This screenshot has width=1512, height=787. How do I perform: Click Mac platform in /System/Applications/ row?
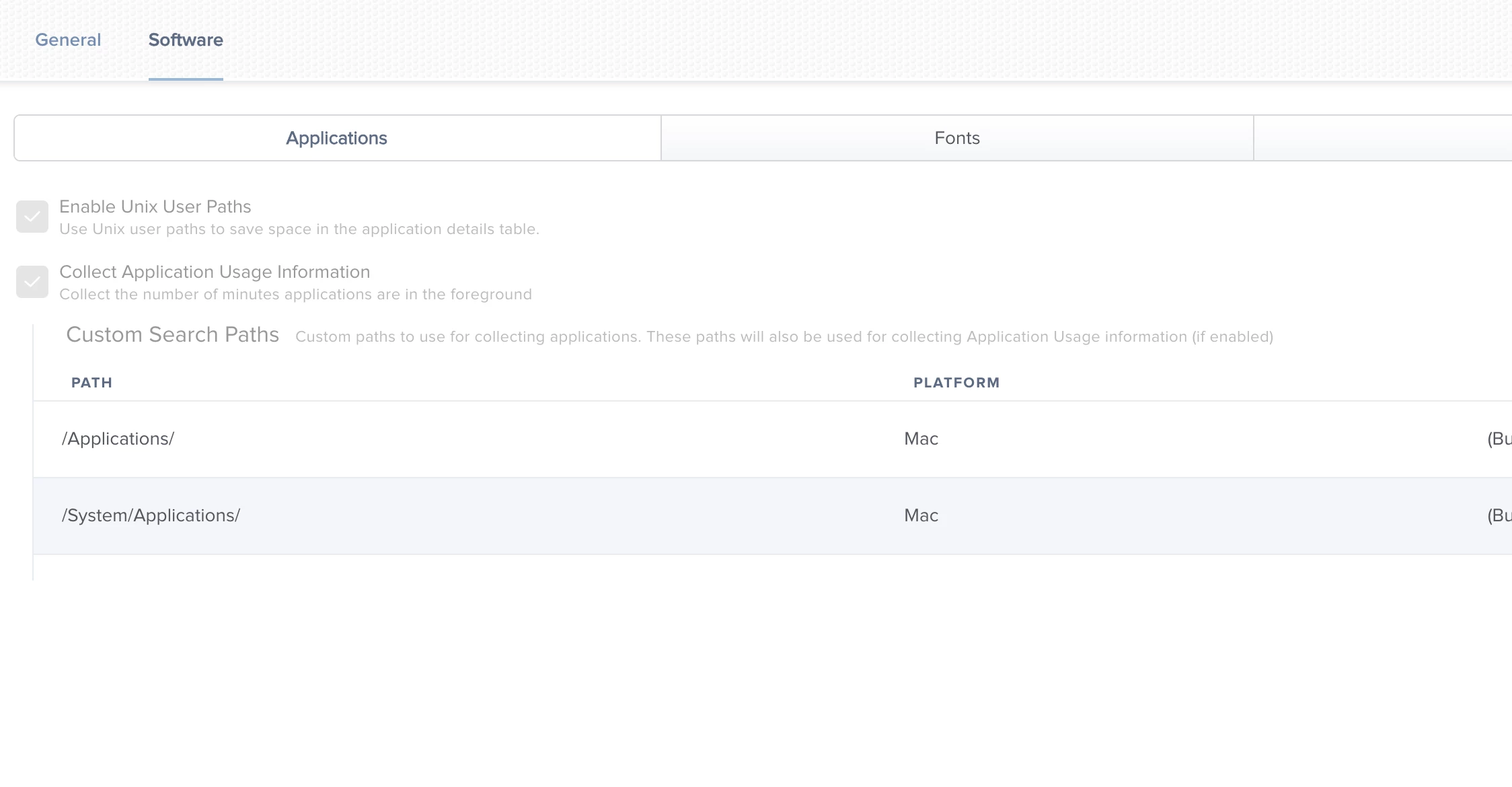tap(921, 515)
